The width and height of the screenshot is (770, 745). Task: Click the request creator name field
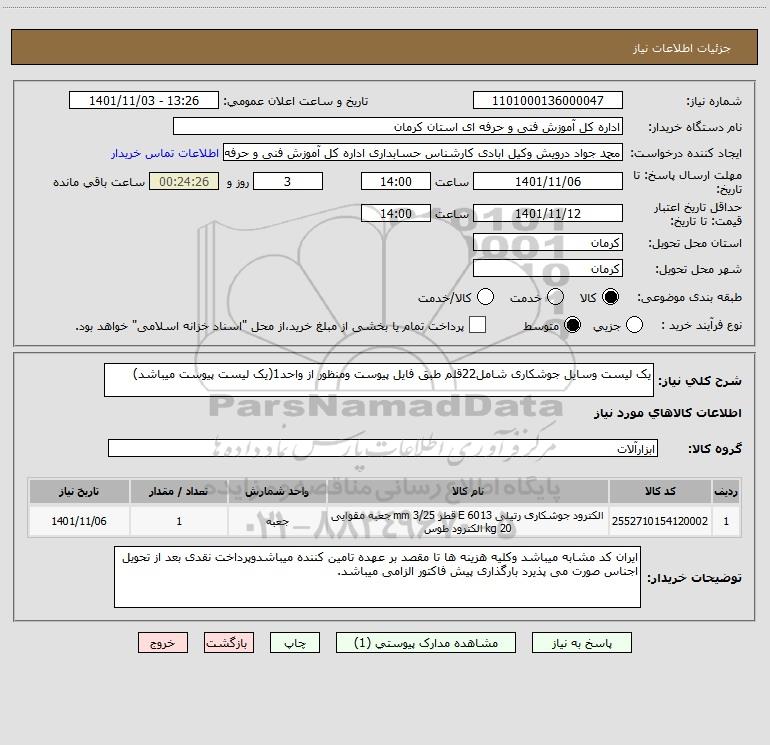click(x=423, y=152)
